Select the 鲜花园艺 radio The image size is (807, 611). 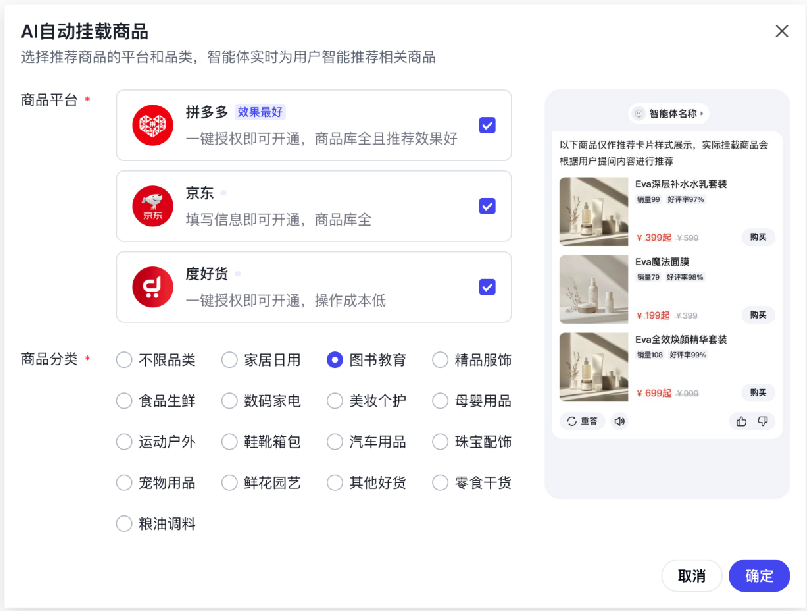pyautogui.click(x=229, y=483)
